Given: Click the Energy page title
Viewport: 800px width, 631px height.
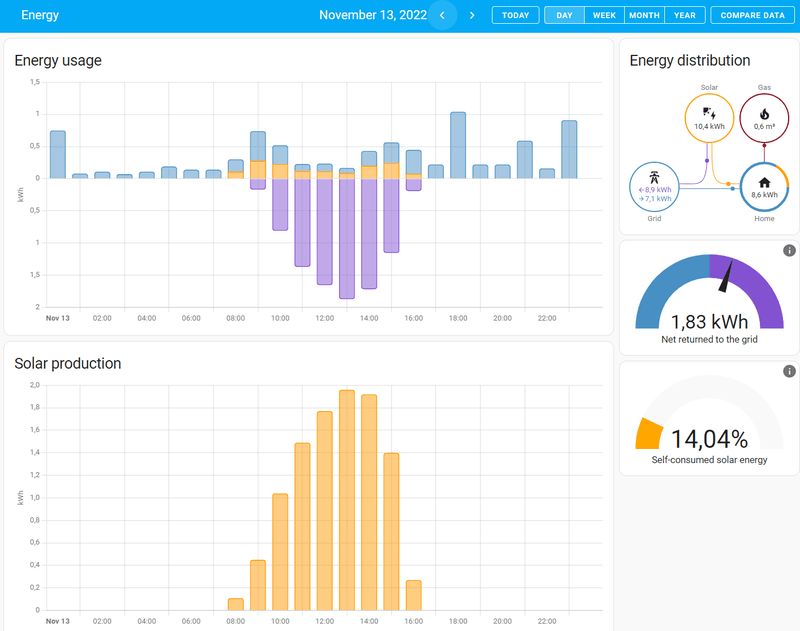Looking at the screenshot, I should 40,15.
